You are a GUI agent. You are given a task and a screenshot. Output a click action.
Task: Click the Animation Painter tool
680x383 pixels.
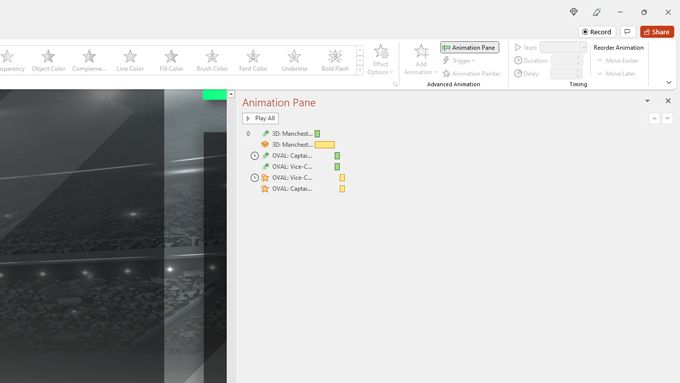tap(471, 74)
